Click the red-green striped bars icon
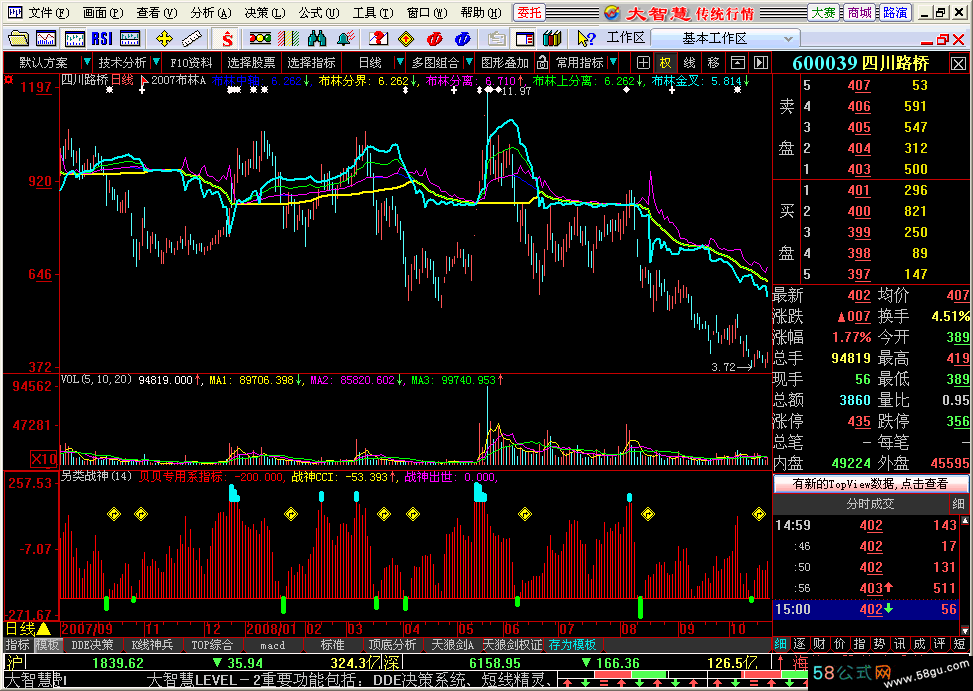 pos(289,38)
